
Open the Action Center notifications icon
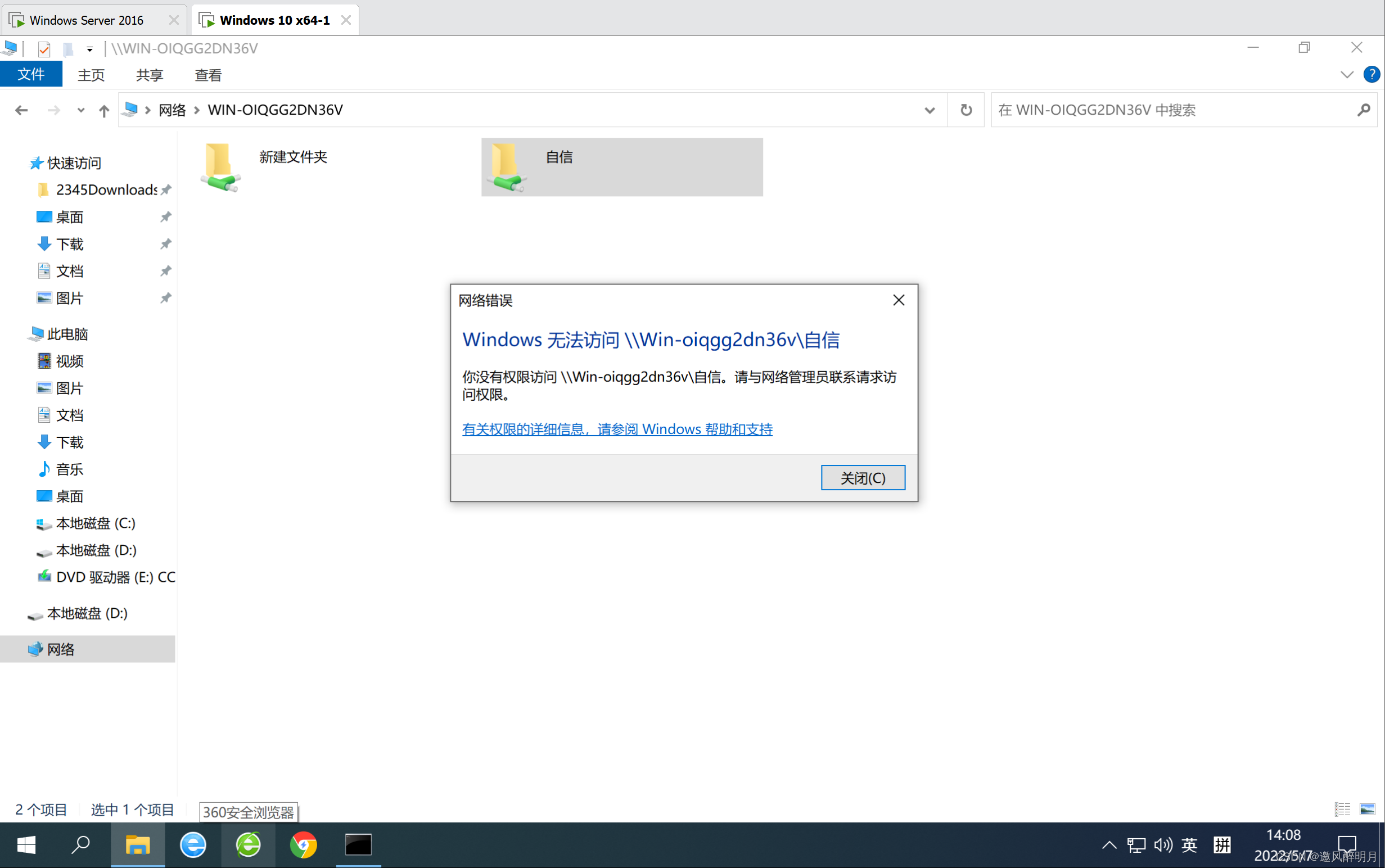[x=1347, y=844]
